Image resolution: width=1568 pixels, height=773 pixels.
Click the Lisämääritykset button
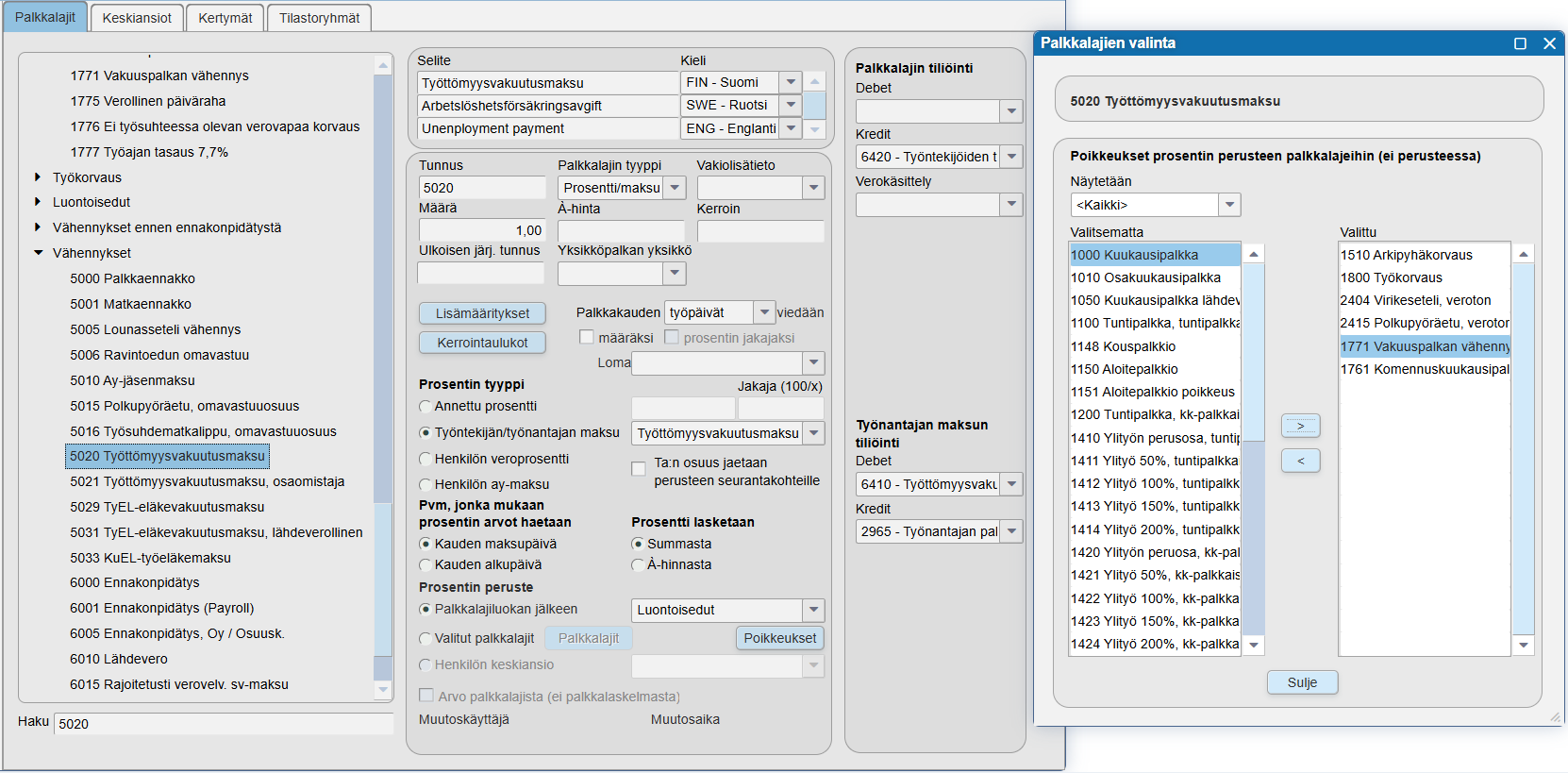tap(482, 313)
